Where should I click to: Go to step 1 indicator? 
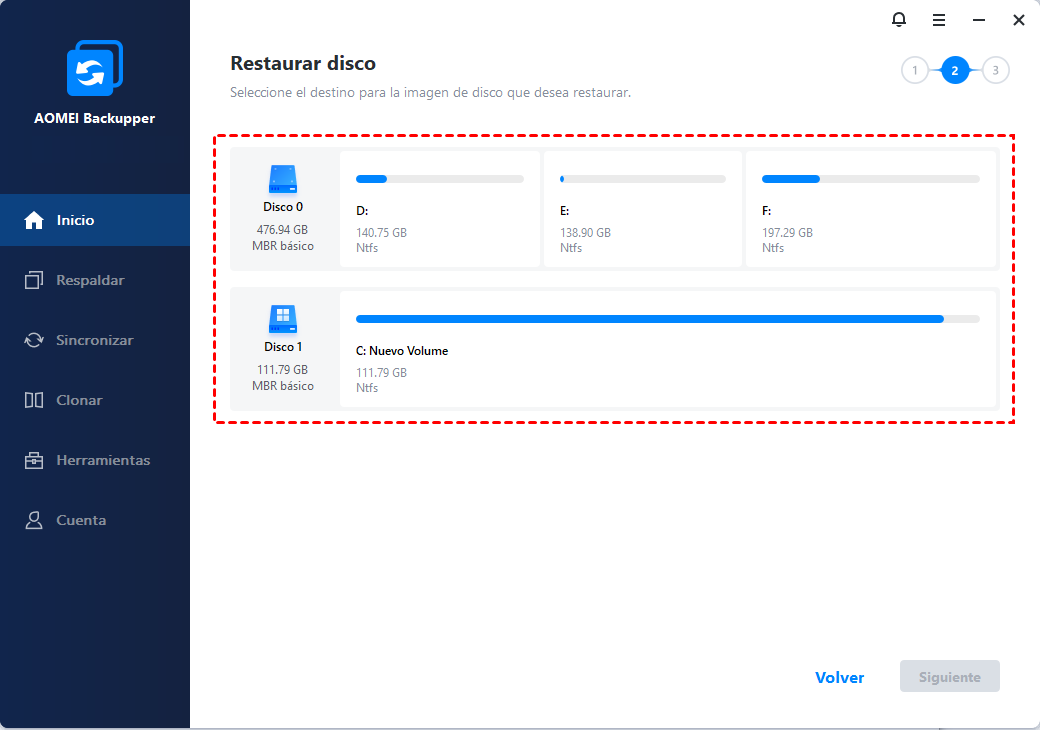[914, 70]
